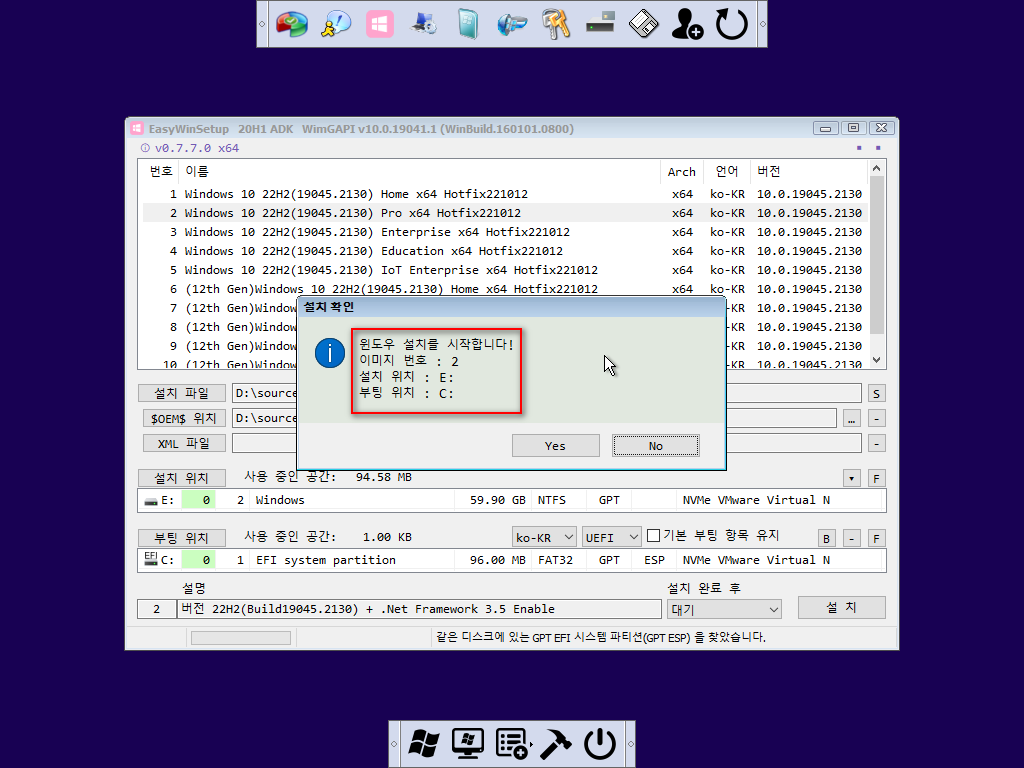Select Windows 10 Education x64 row 4

pos(505,251)
